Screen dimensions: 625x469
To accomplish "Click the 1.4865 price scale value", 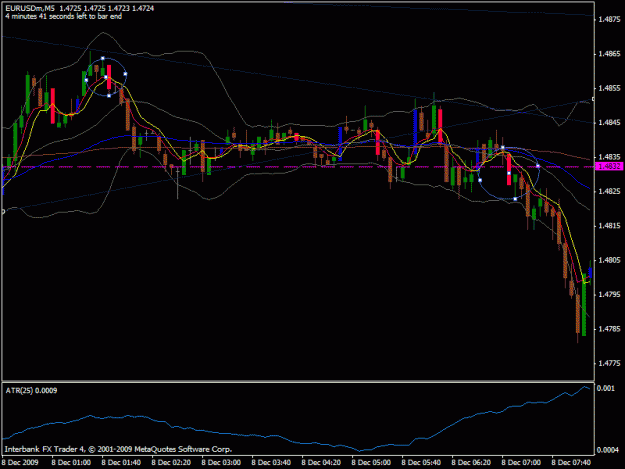I will [609, 54].
